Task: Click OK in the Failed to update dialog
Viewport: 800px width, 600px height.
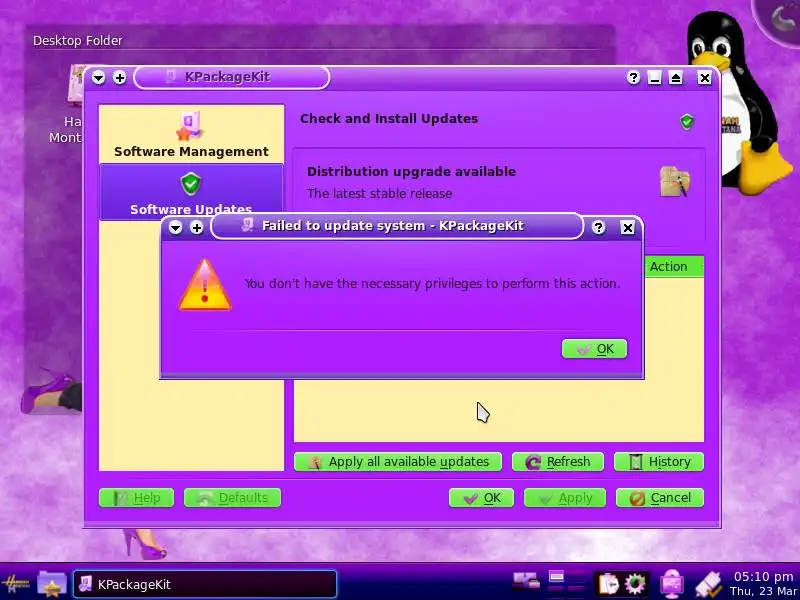Action: [x=594, y=349]
